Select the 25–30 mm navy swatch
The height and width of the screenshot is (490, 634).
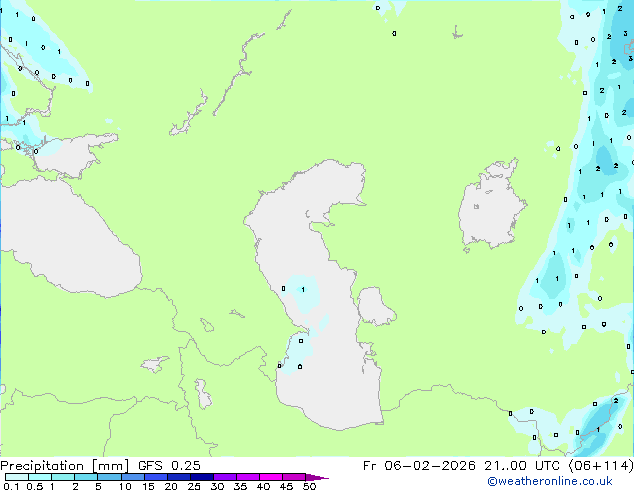click(202, 477)
